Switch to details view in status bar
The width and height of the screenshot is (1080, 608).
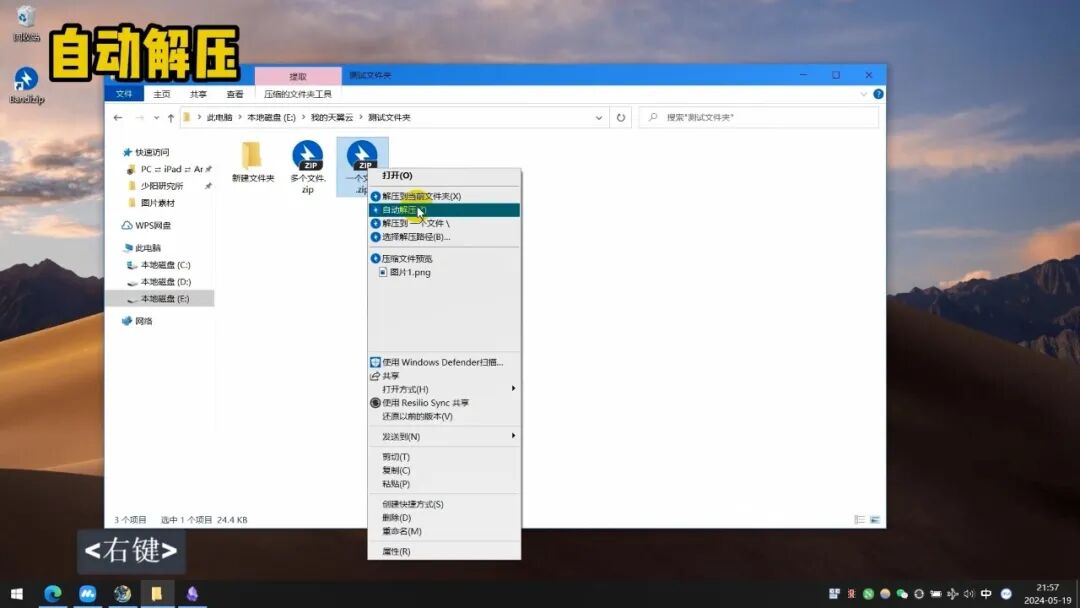pos(860,520)
